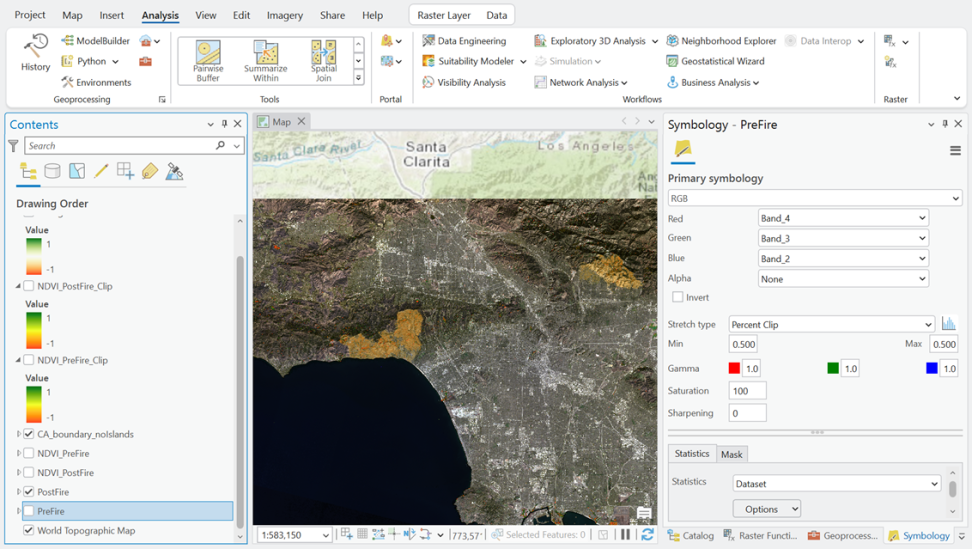Open the Project menu tab
972x549 pixels.
point(30,15)
